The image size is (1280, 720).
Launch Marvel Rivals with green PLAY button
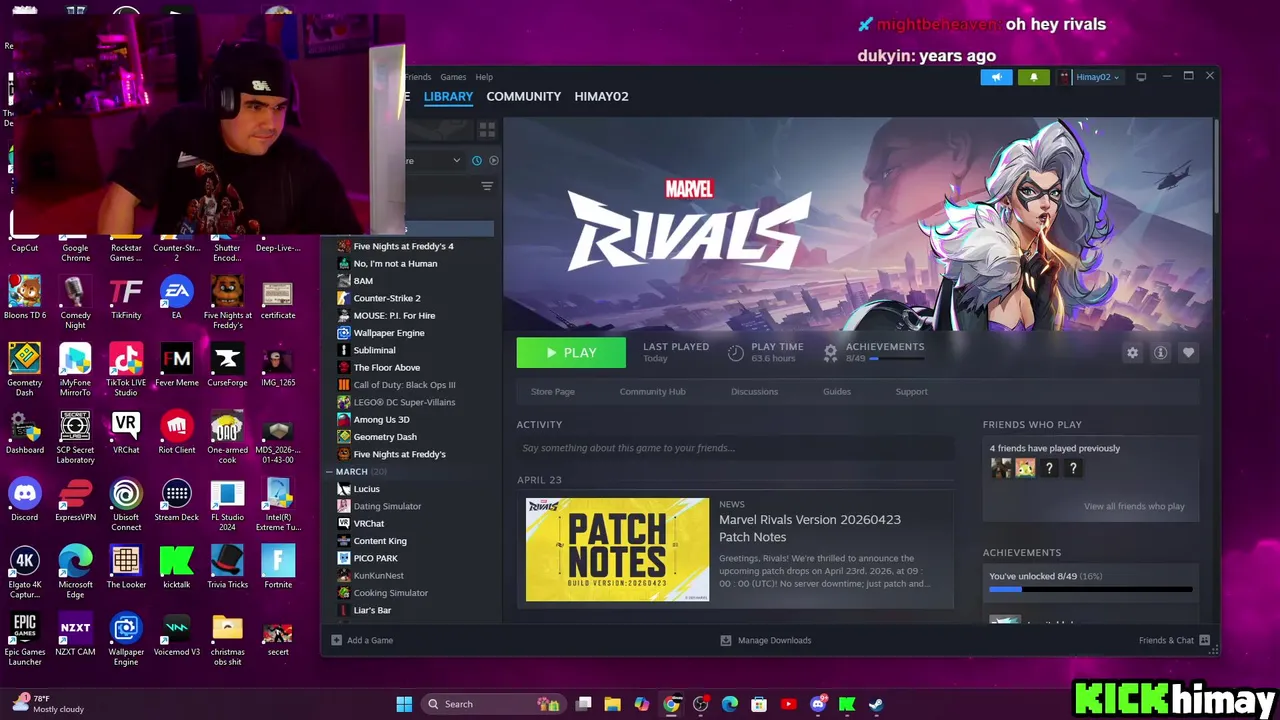[571, 352]
